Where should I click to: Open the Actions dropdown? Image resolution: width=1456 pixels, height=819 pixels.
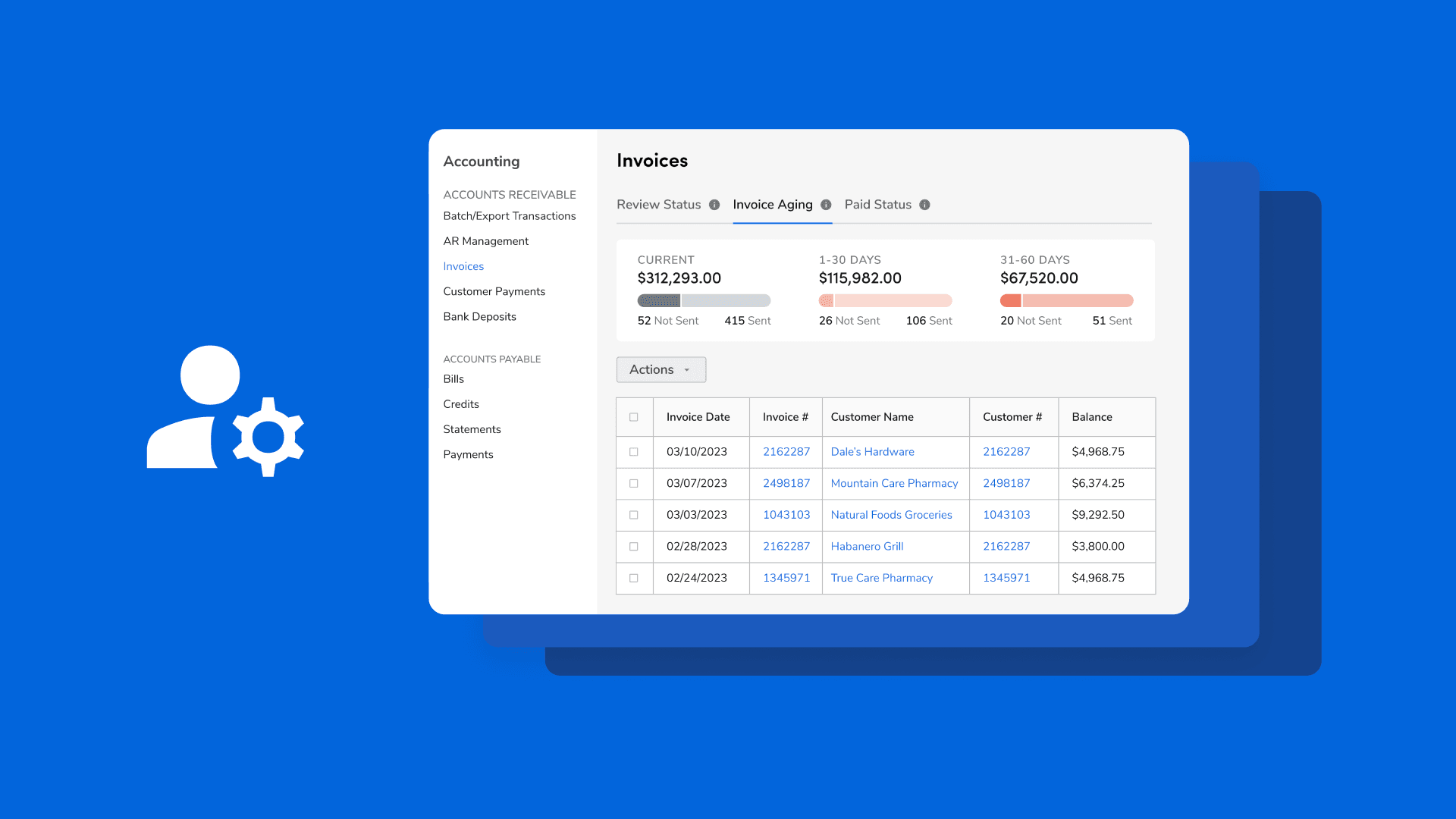click(661, 369)
